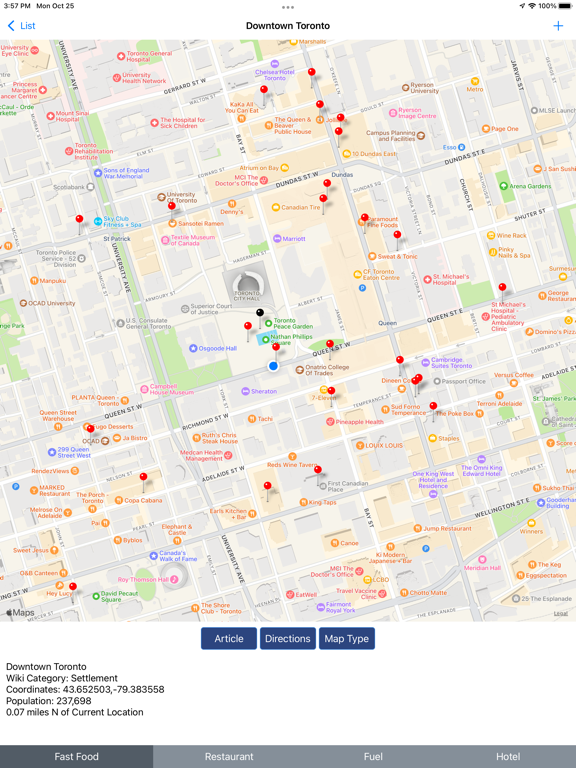Tap the Meridian Hall icon

click(x=482, y=559)
